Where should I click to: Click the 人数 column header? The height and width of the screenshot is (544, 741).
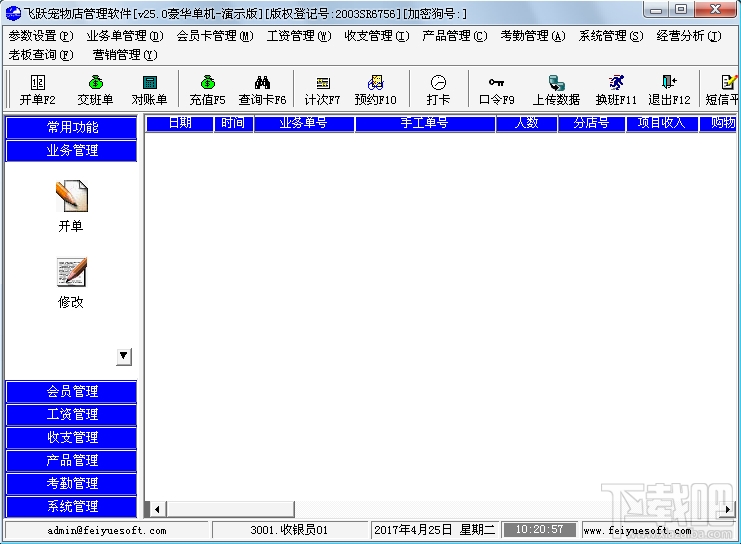click(x=526, y=123)
